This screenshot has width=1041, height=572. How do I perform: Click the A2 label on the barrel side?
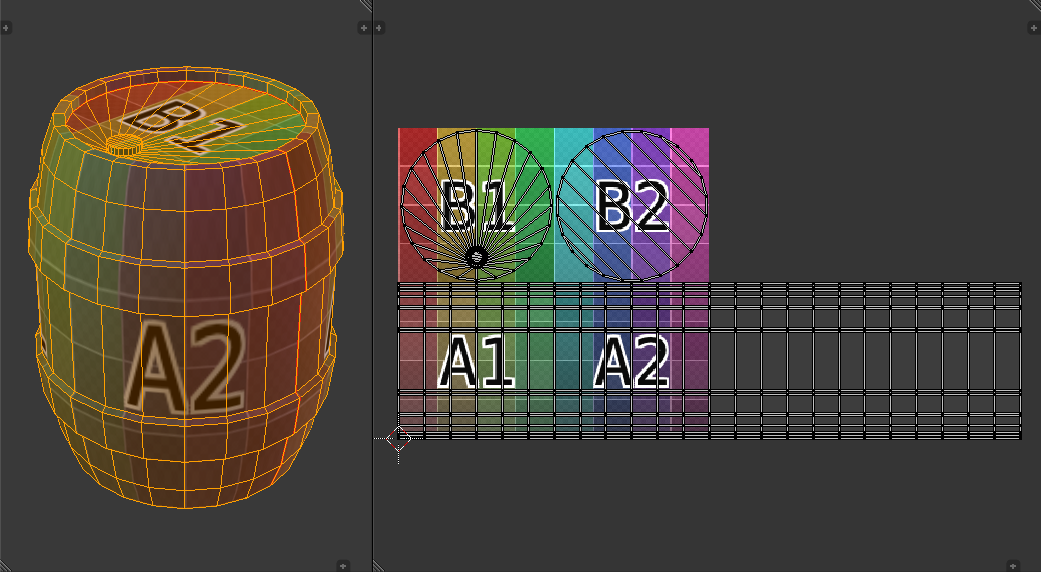point(185,368)
